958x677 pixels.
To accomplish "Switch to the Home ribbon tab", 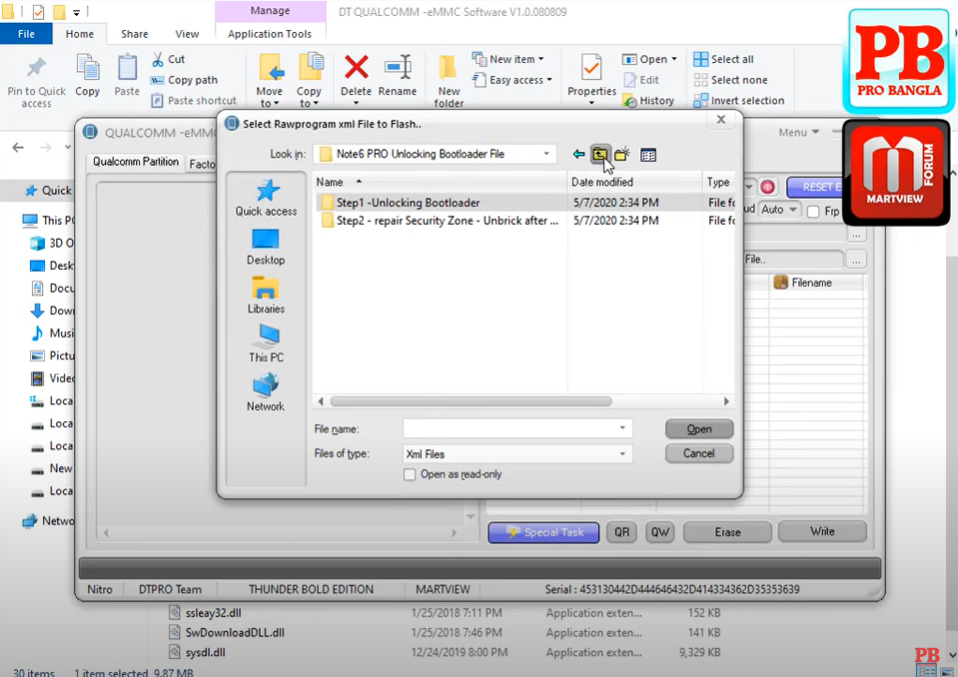I will click(x=80, y=34).
